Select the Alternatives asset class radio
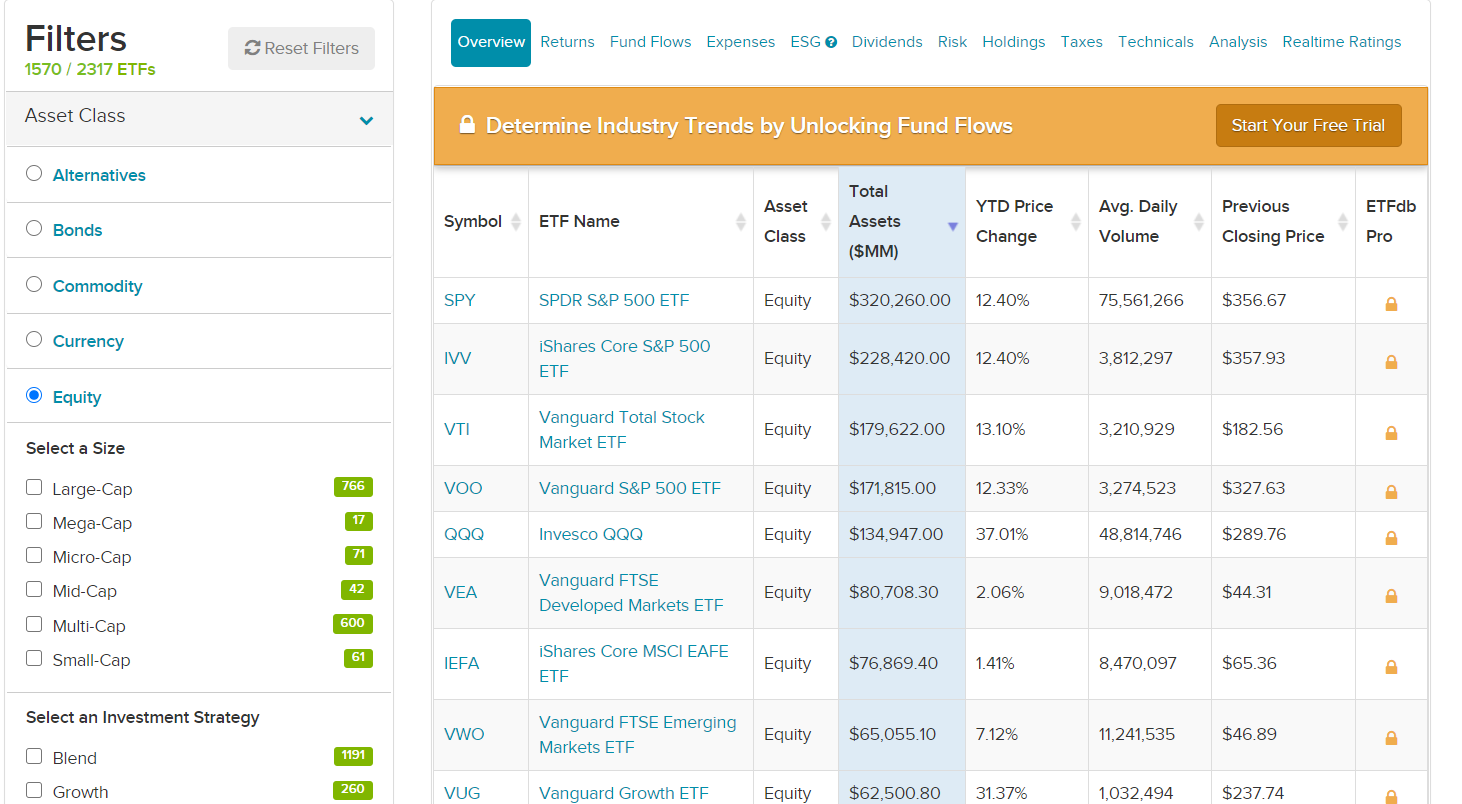The image size is (1462, 804). pos(34,173)
